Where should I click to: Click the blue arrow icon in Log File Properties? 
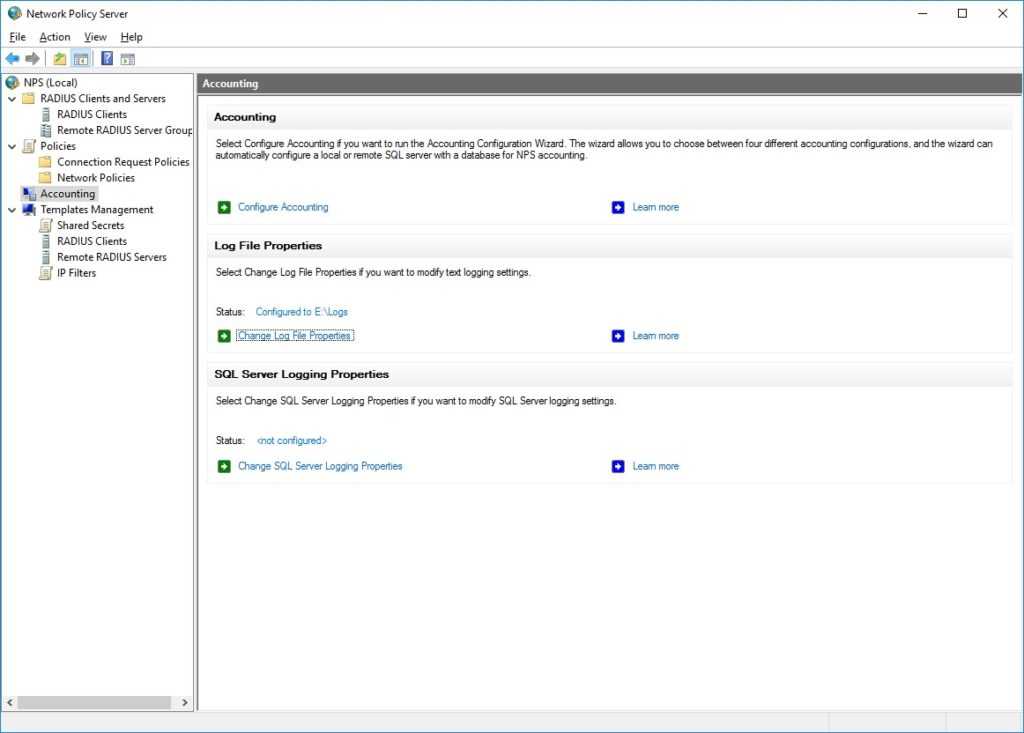pos(618,336)
